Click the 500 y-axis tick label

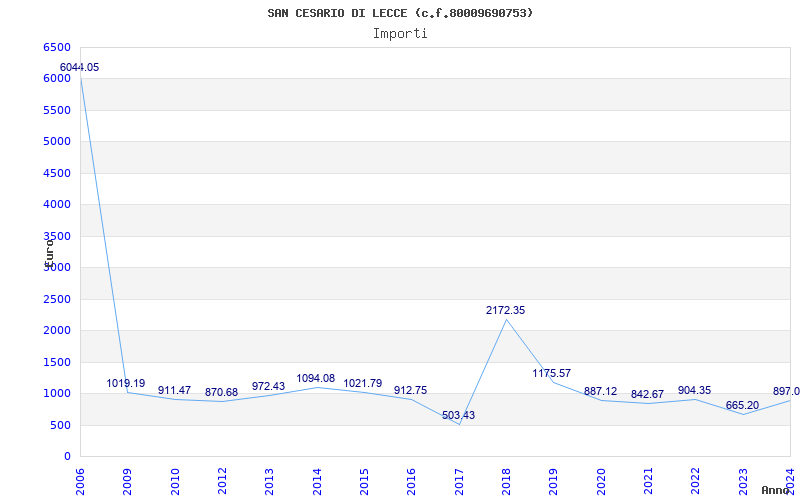coord(61,425)
